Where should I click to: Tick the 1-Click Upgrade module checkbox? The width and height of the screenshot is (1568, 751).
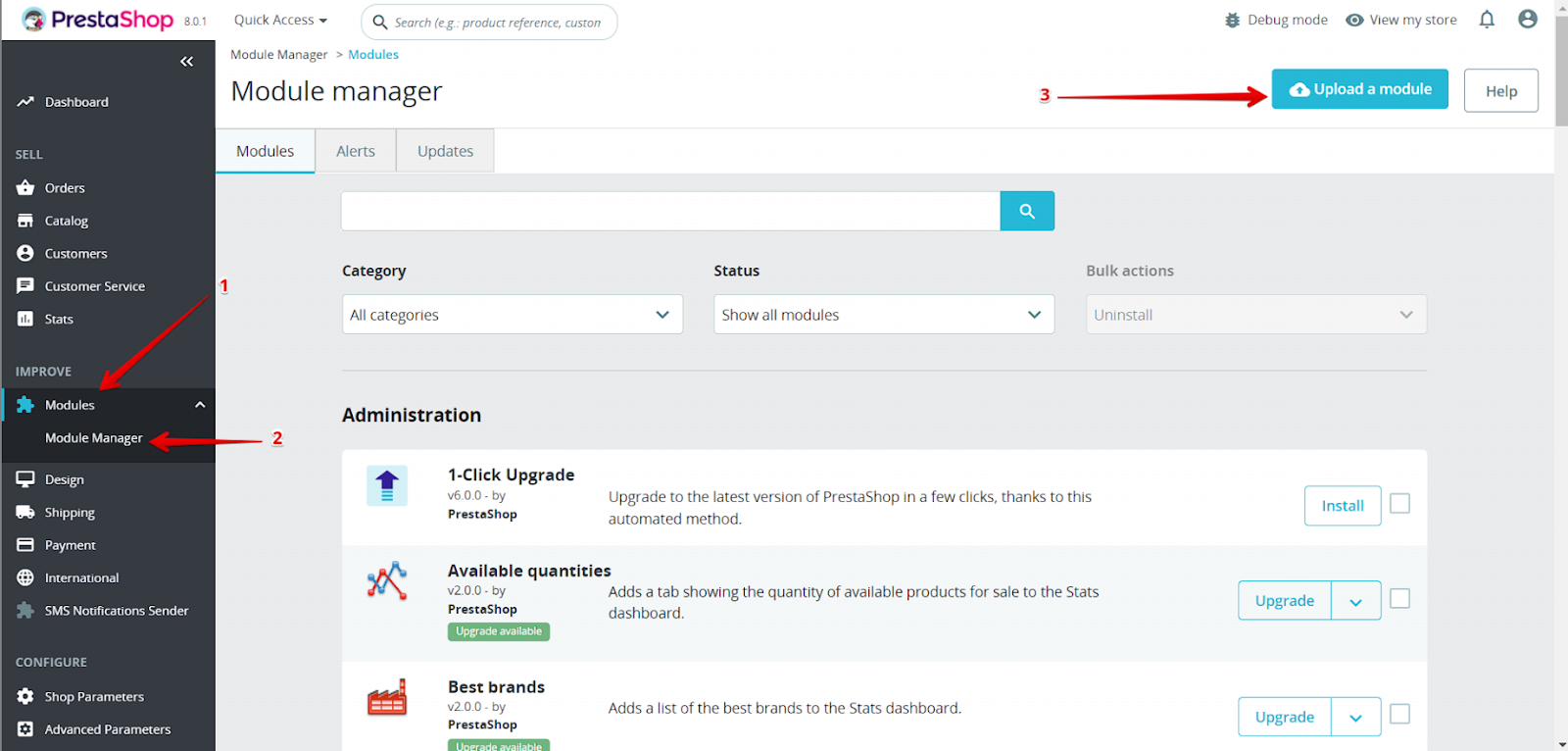coord(1400,503)
